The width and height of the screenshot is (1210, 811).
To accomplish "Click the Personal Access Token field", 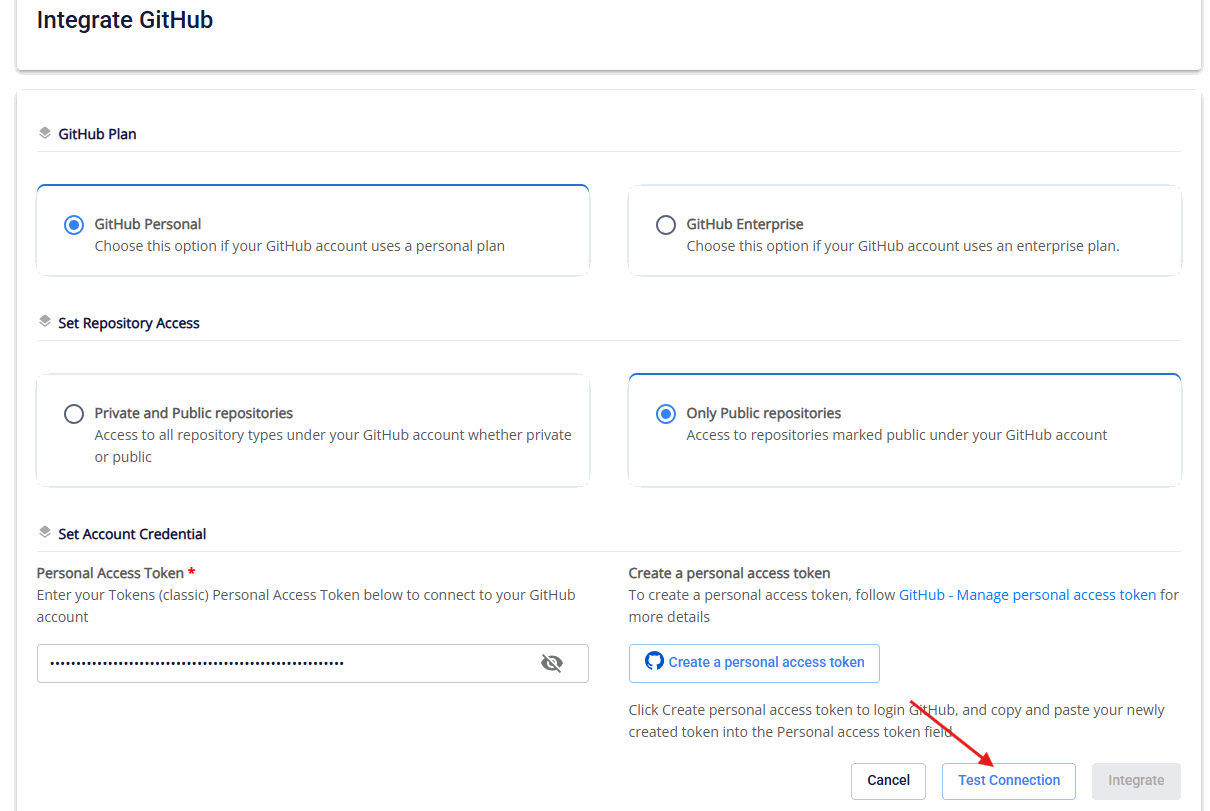I will [x=312, y=663].
